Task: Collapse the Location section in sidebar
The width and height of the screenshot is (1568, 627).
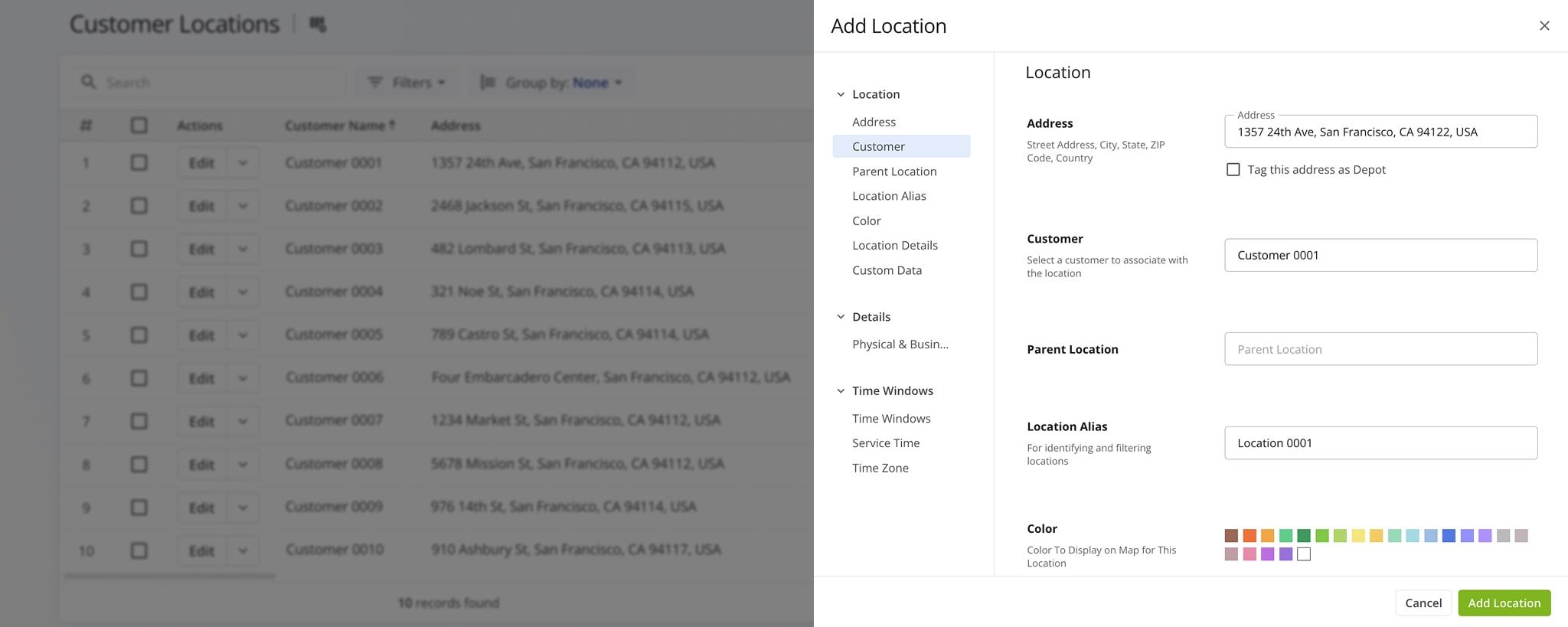Action: (841, 94)
